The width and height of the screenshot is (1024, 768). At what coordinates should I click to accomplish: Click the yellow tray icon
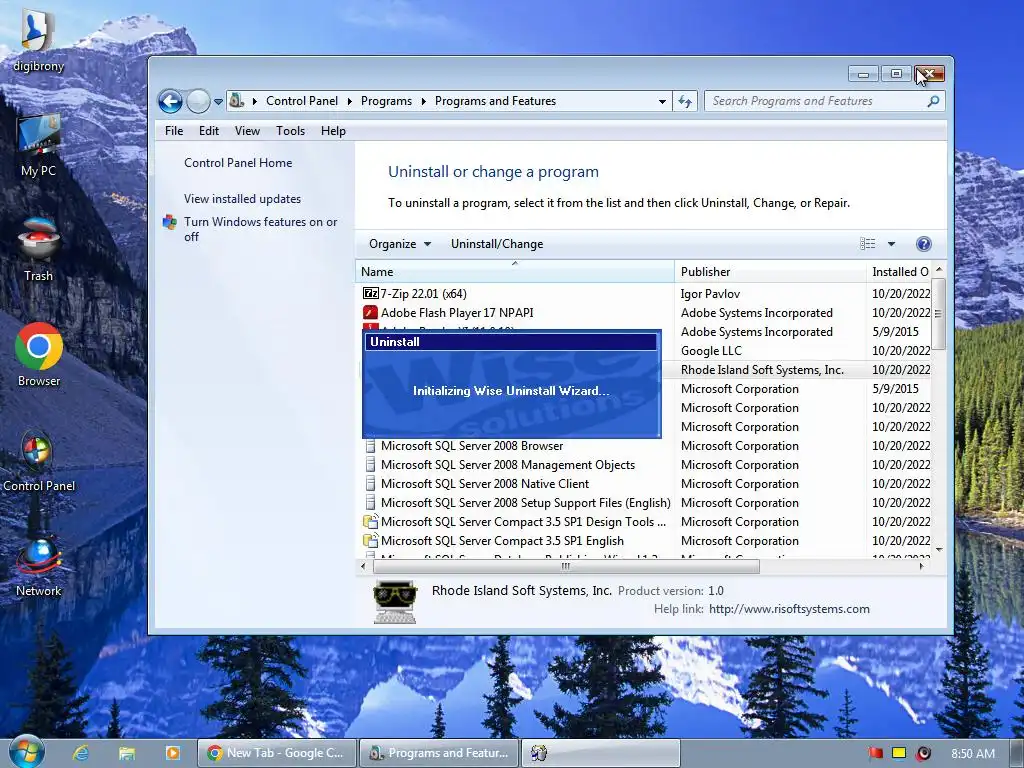pyautogui.click(x=899, y=753)
